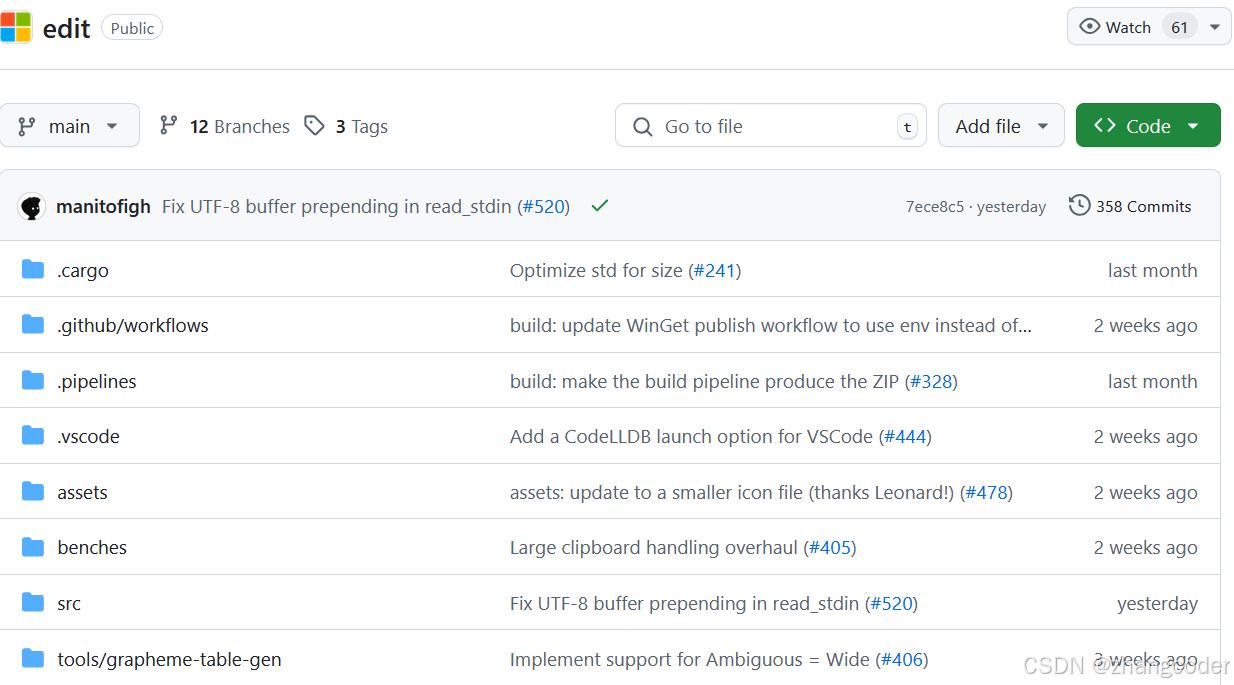This screenshot has height=685, width=1234.
Task: Open the green Code dropdown
Action: coord(1148,126)
